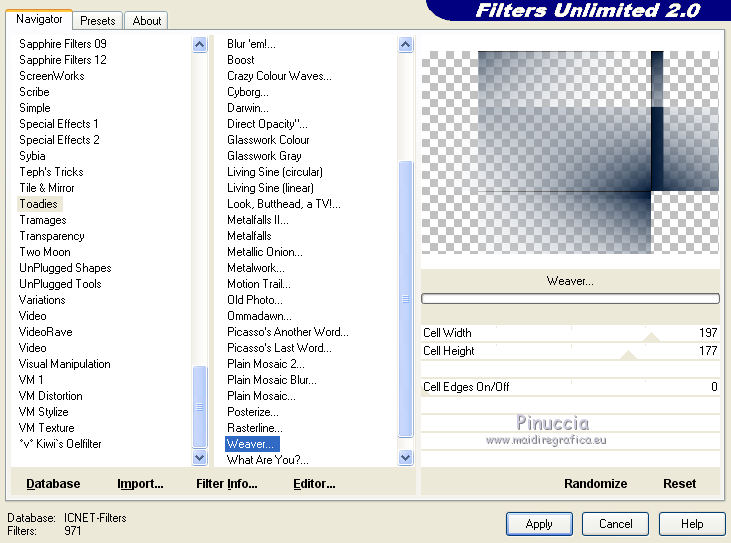Viewport: 731px width, 543px height.
Task: Select Ommadawn... filter
Action: click(259, 316)
